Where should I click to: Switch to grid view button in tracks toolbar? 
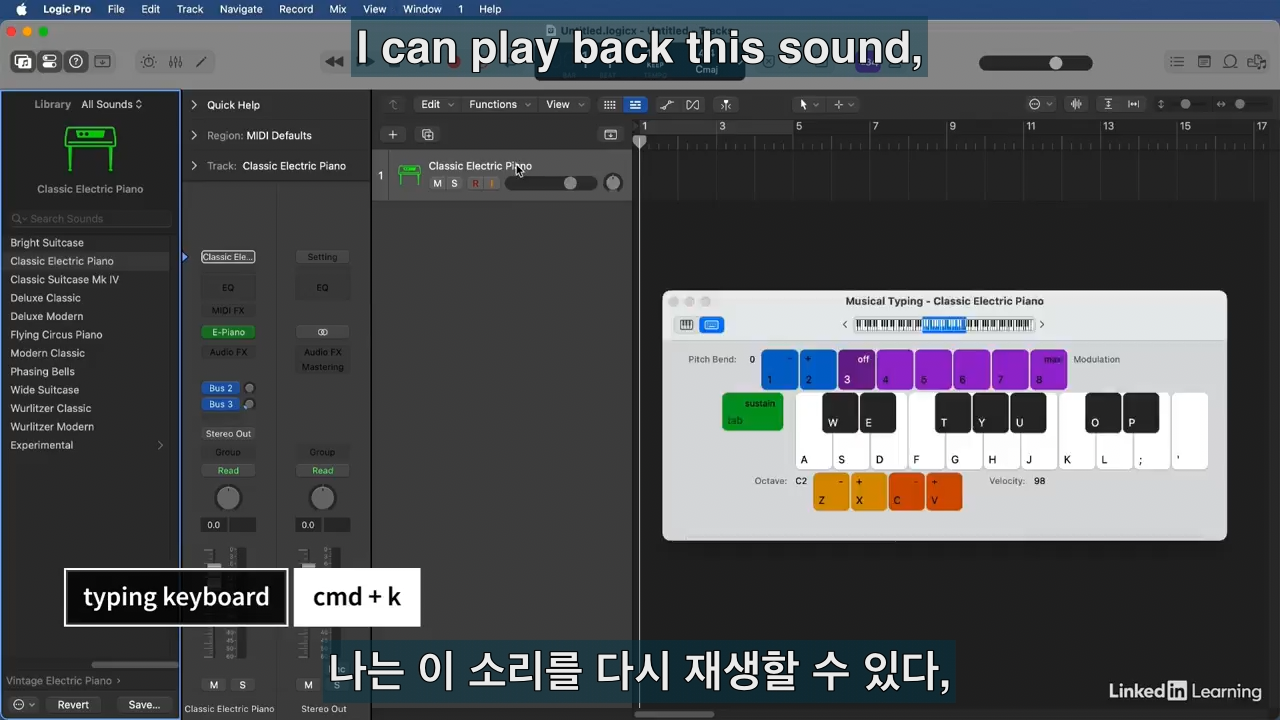pyautogui.click(x=609, y=104)
